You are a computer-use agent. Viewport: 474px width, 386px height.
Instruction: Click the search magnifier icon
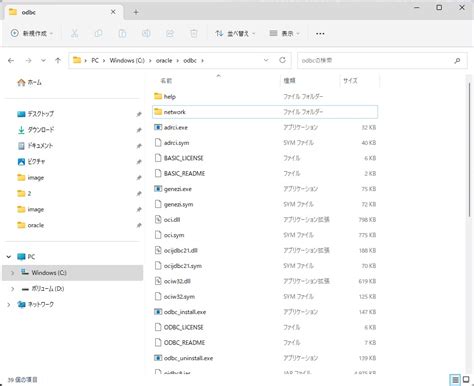coord(457,60)
